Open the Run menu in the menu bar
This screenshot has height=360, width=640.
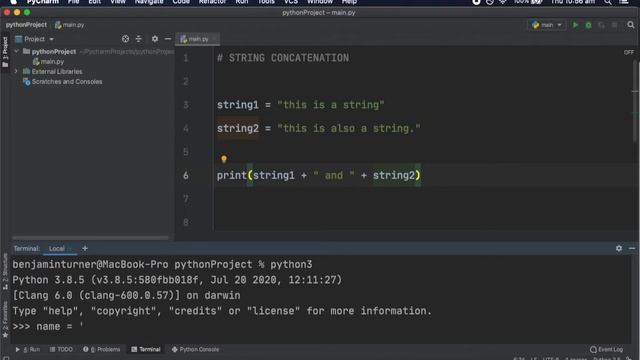tap(242, 2)
